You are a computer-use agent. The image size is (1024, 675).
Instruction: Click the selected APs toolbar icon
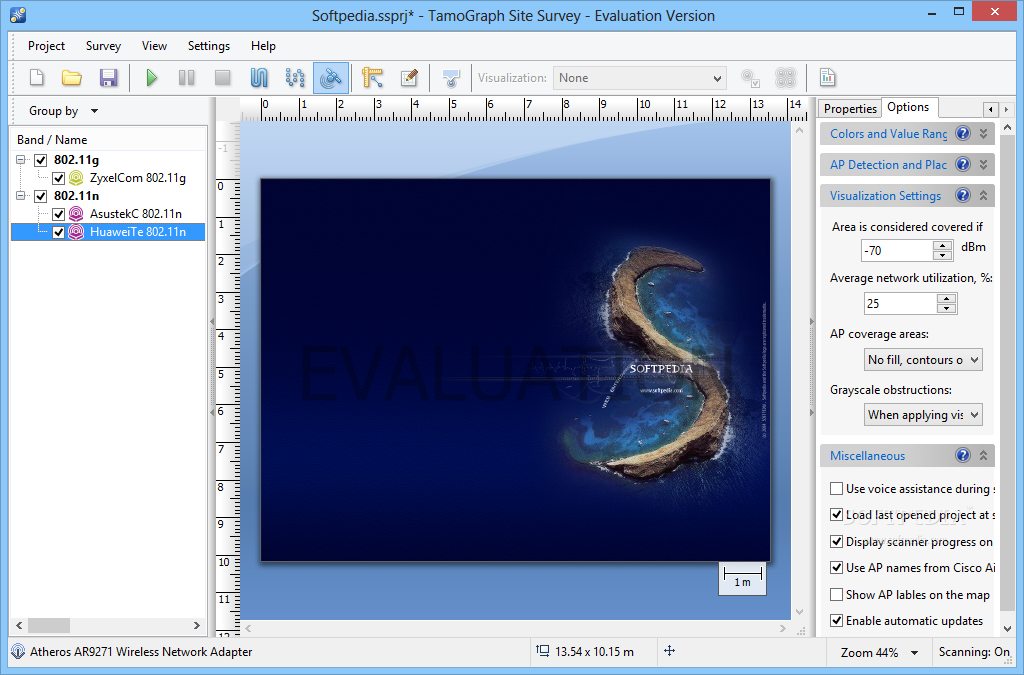click(x=750, y=78)
